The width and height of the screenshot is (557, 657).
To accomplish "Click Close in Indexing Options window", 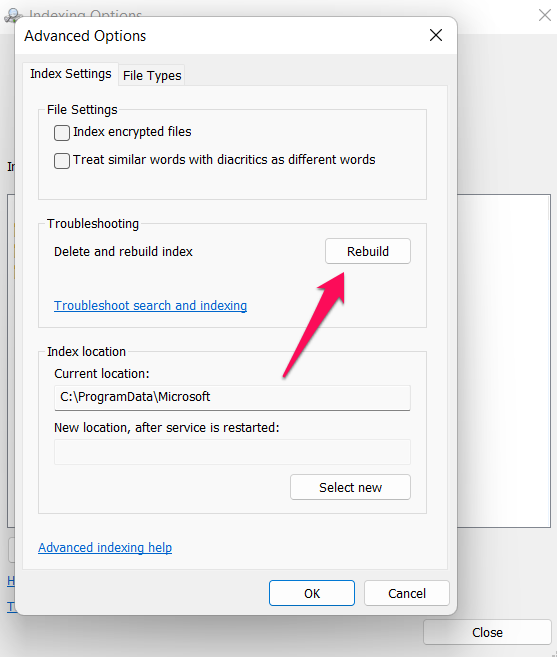I will point(487,632).
